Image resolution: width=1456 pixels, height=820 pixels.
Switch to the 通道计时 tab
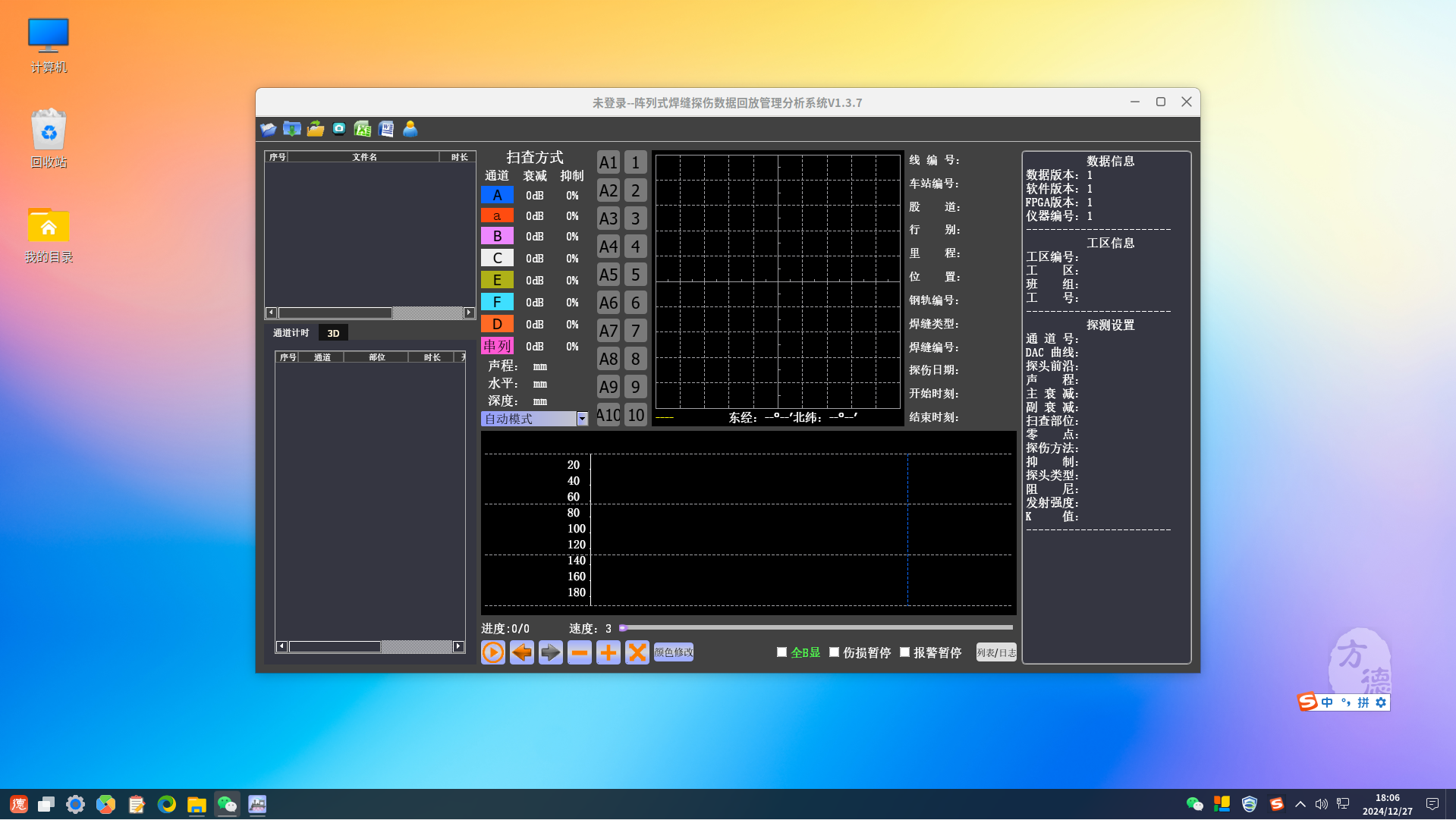pyautogui.click(x=291, y=333)
